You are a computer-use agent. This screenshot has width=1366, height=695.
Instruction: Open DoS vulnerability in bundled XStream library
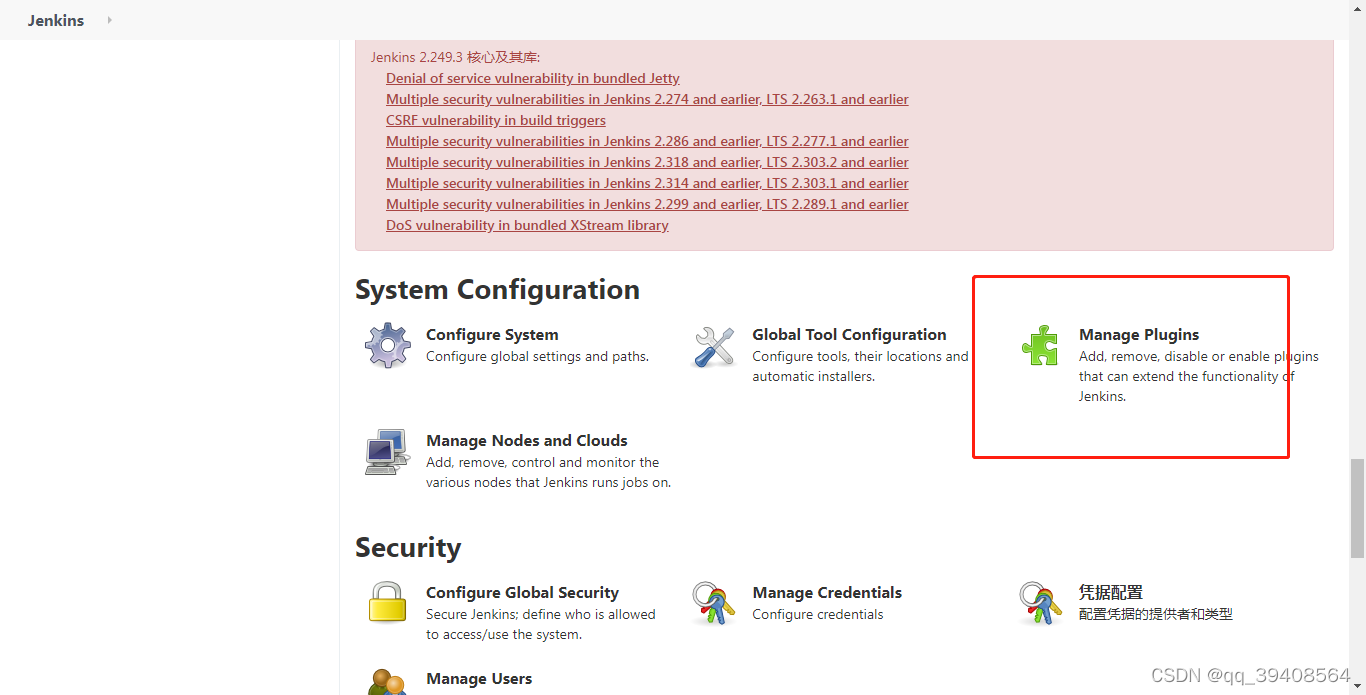pos(527,225)
